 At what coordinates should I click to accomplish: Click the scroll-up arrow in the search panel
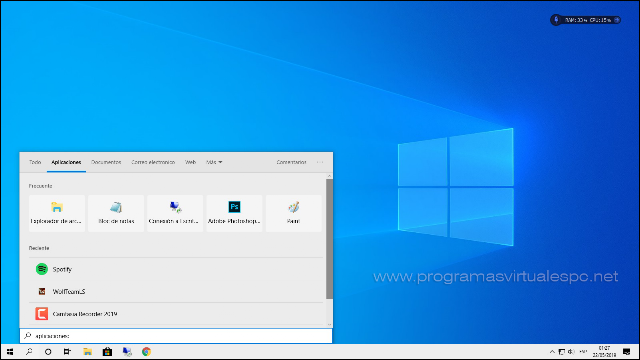point(329,176)
